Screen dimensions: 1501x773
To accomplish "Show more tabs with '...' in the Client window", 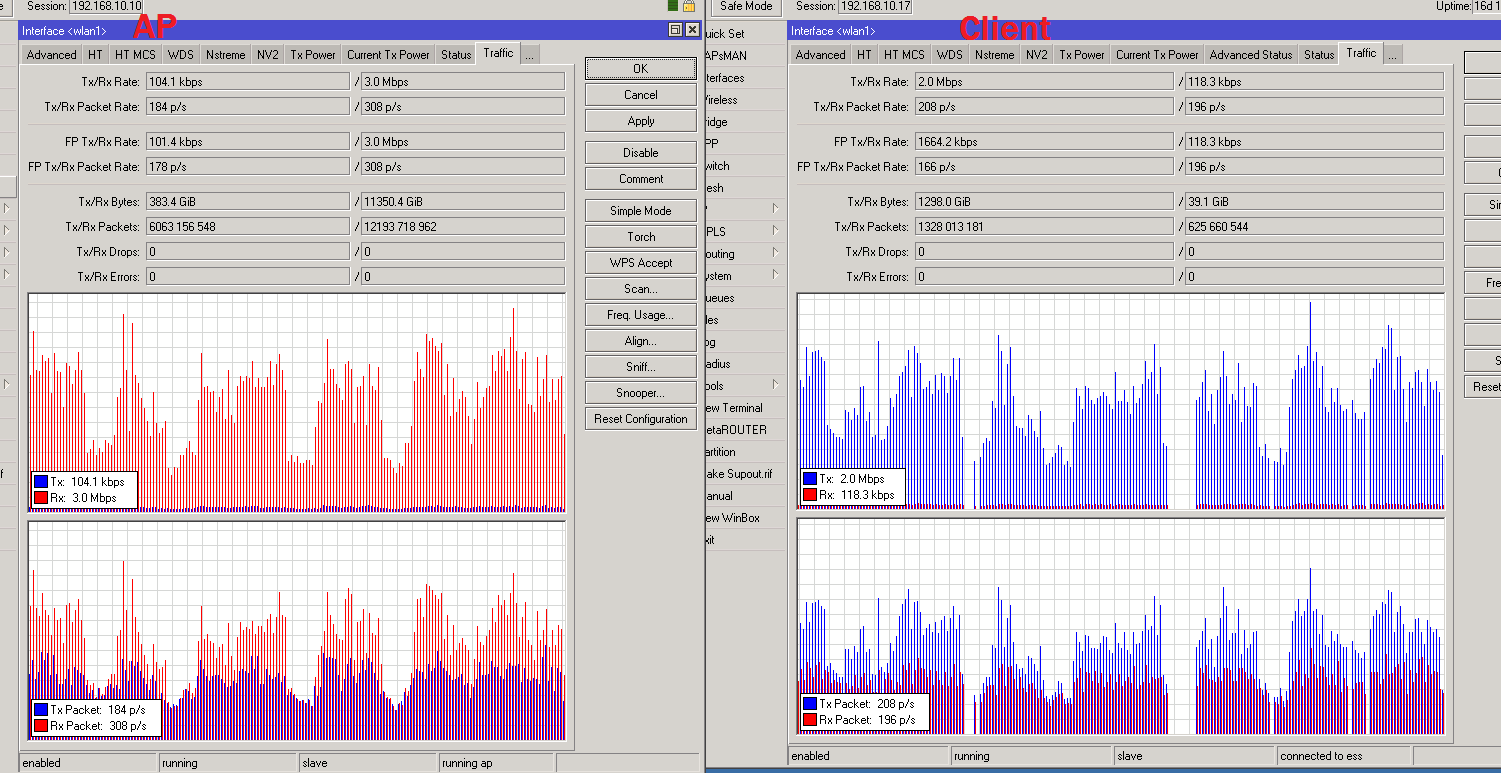I will point(1392,54).
